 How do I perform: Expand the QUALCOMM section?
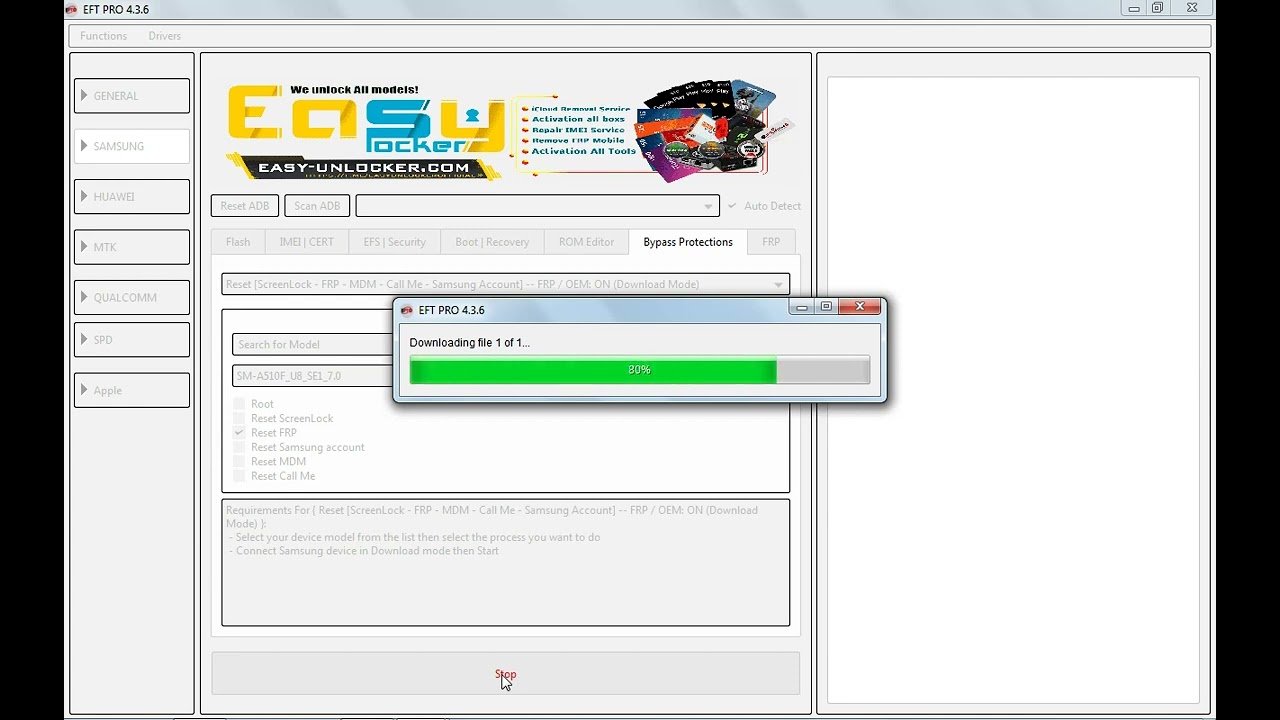click(x=131, y=297)
